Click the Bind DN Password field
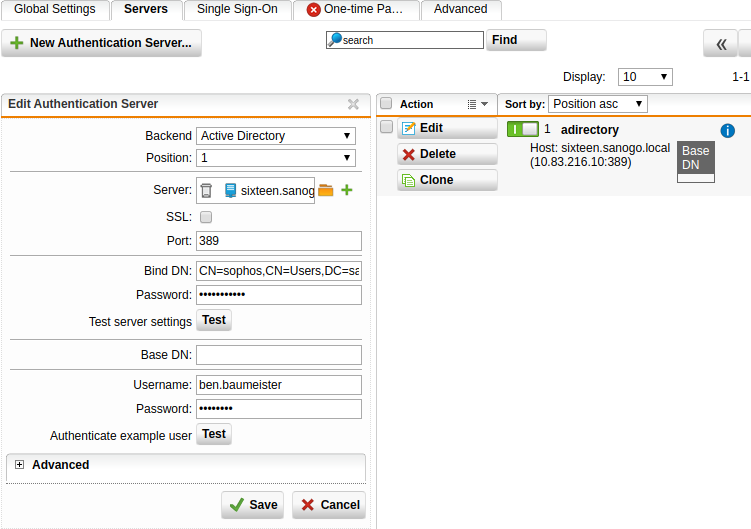This screenshot has width=751, height=529. (279, 295)
